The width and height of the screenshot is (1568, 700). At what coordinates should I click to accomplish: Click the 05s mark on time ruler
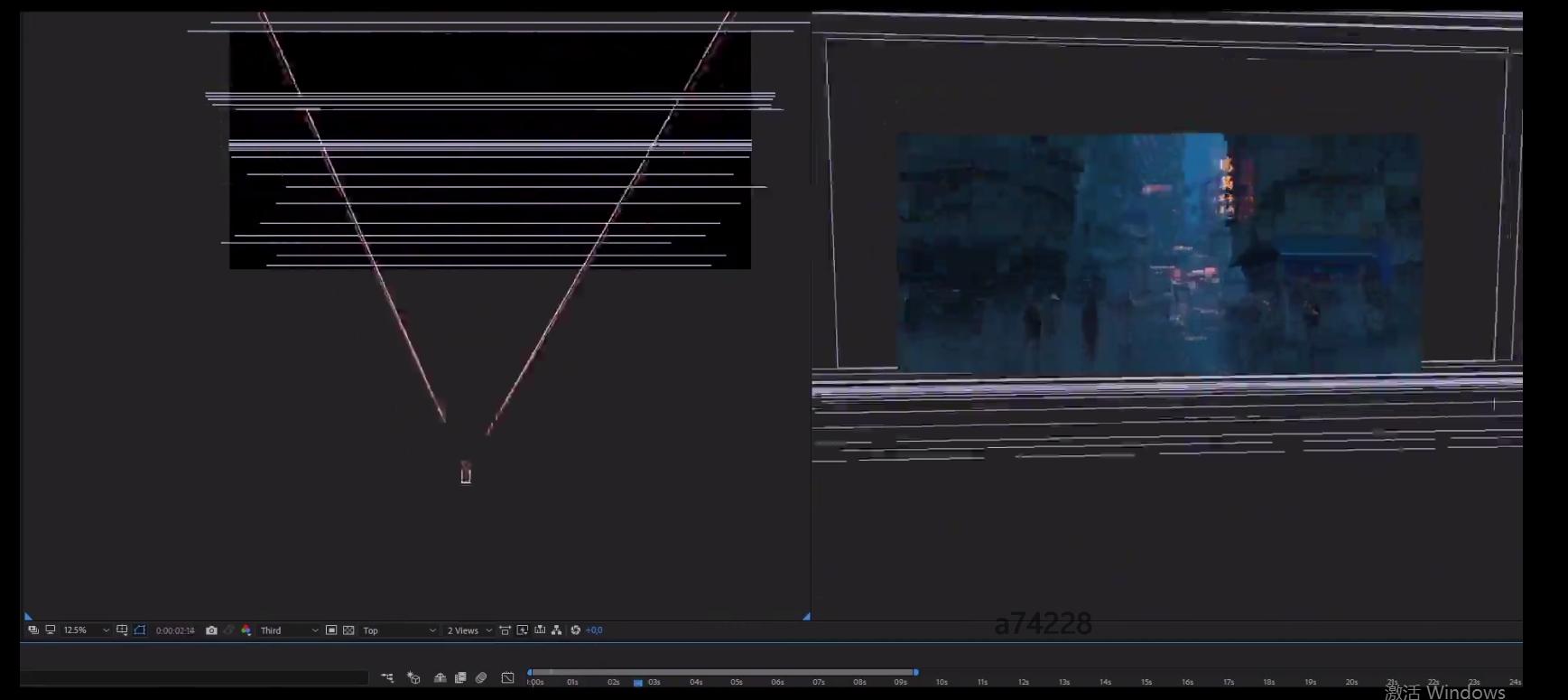pyautogui.click(x=737, y=682)
